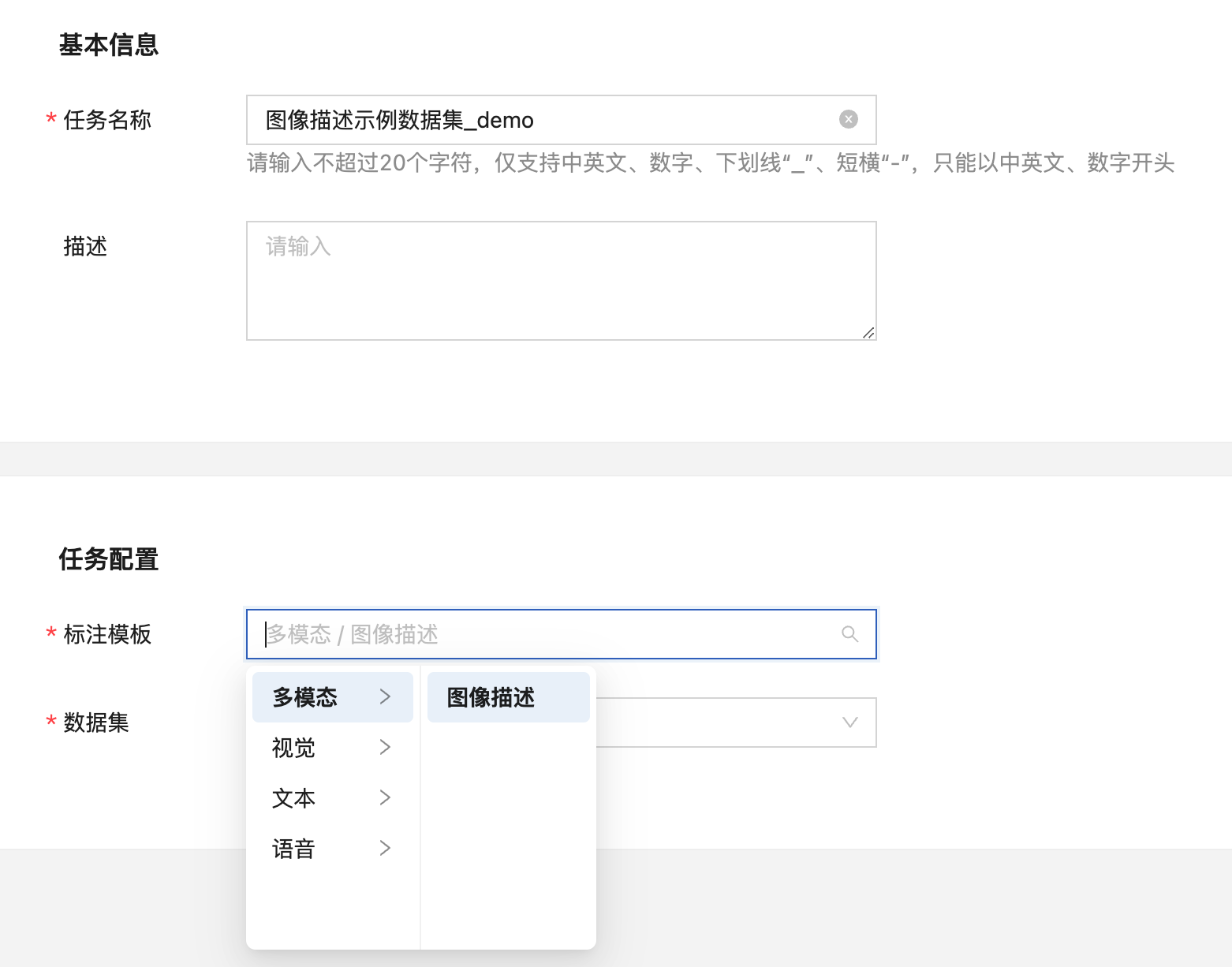Click the 基本信息 section heading
This screenshot has height=967, width=1232.
[109, 45]
